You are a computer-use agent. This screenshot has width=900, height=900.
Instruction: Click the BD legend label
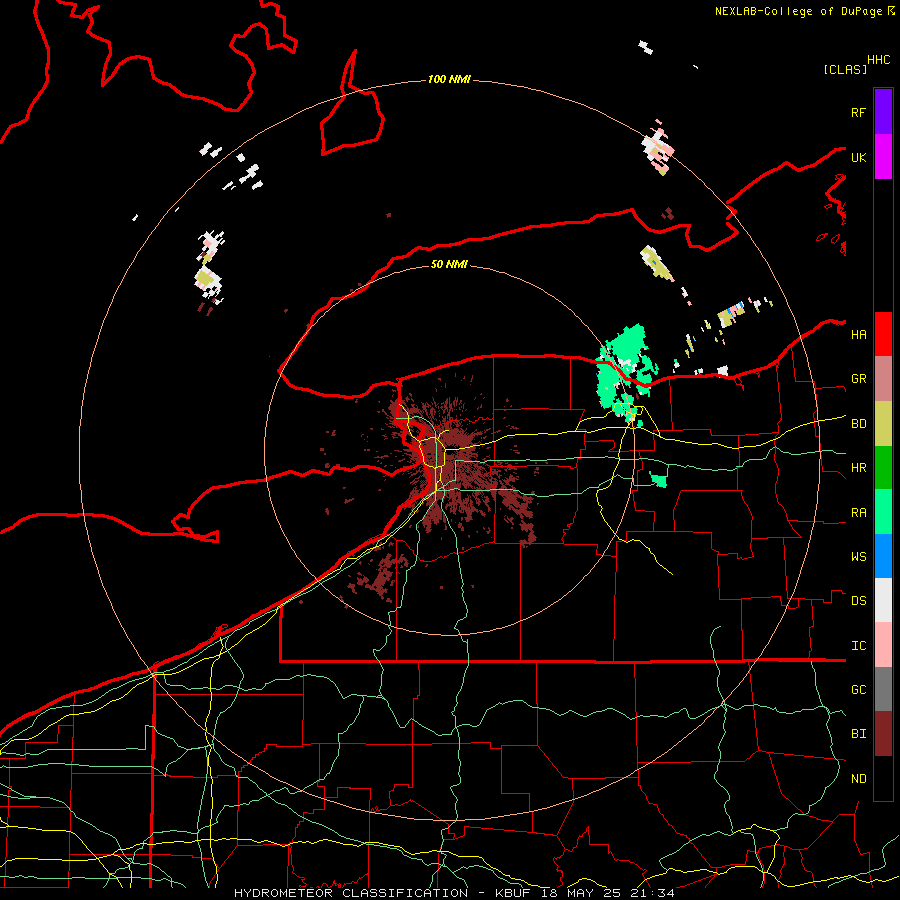(x=858, y=424)
